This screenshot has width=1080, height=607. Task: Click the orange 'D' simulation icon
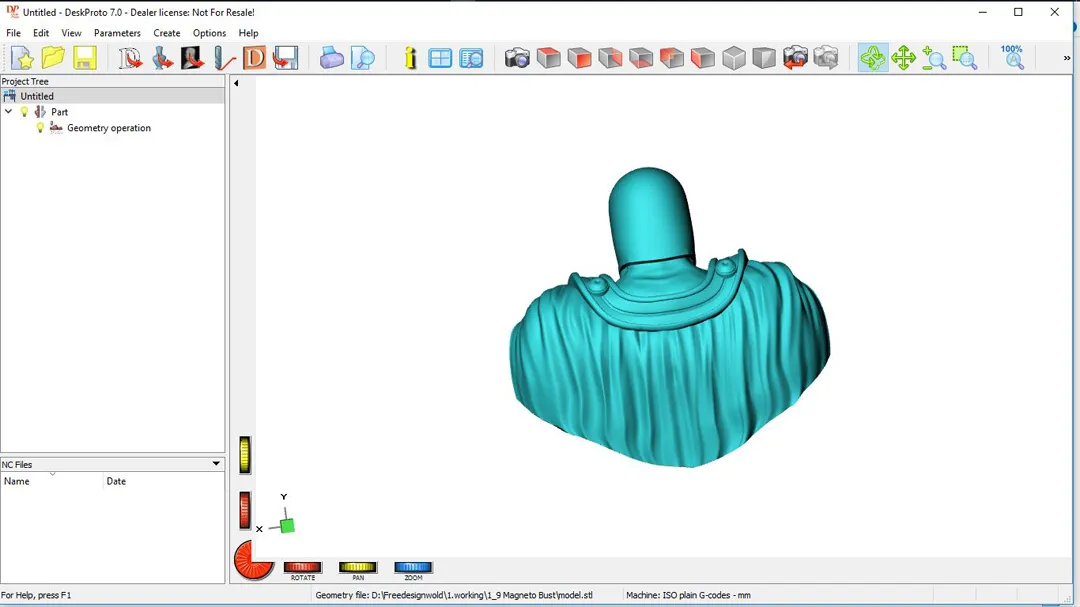click(254, 58)
